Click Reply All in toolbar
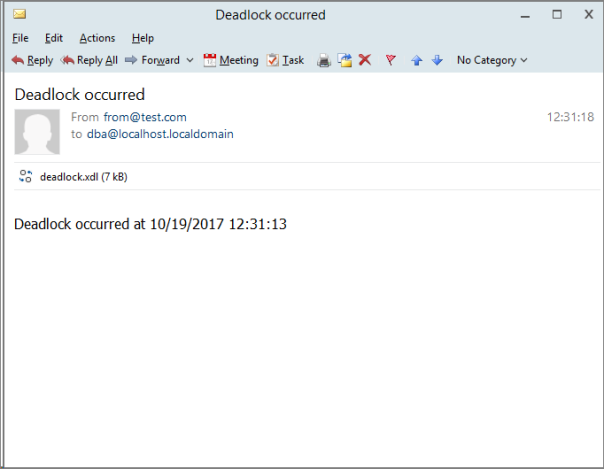 [x=89, y=60]
